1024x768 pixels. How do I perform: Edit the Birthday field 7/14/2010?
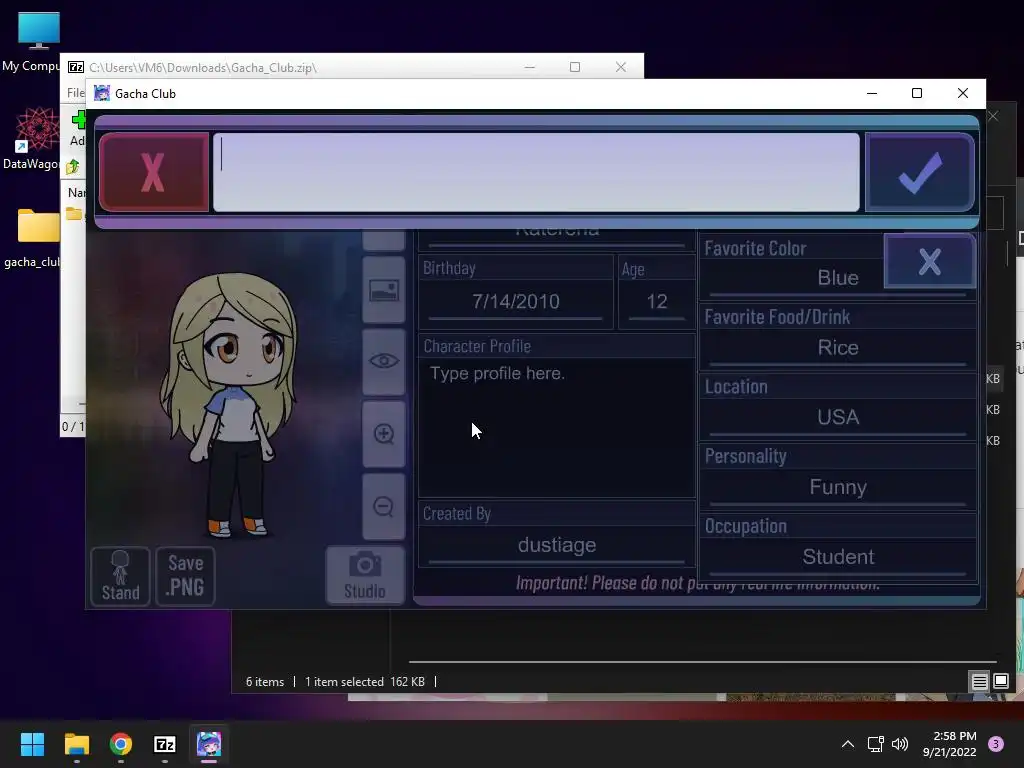pos(516,302)
